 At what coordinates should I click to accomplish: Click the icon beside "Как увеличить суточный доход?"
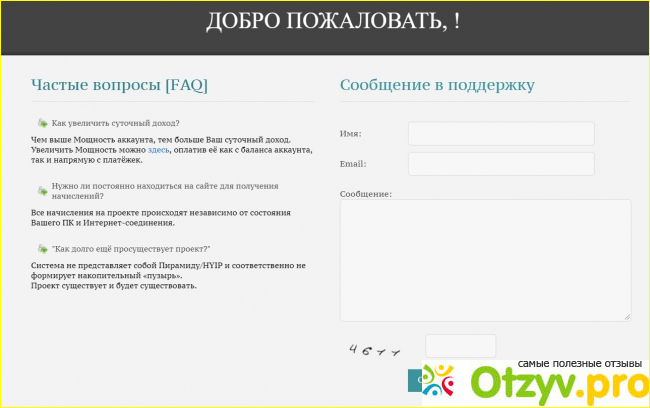pos(42,123)
